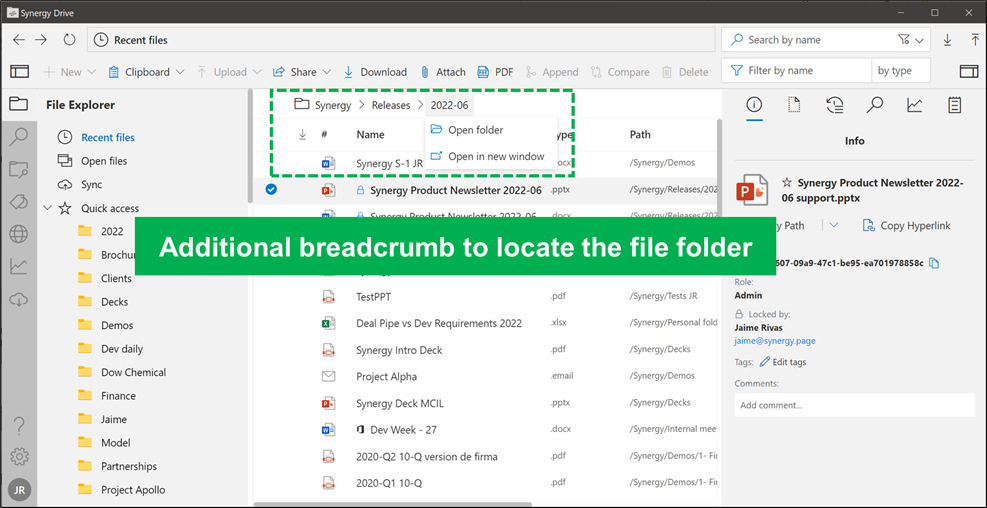Viewport: 987px width, 508px height.
Task: Open the Project Apollo quick access folder
Action: pyautogui.click(x=133, y=490)
